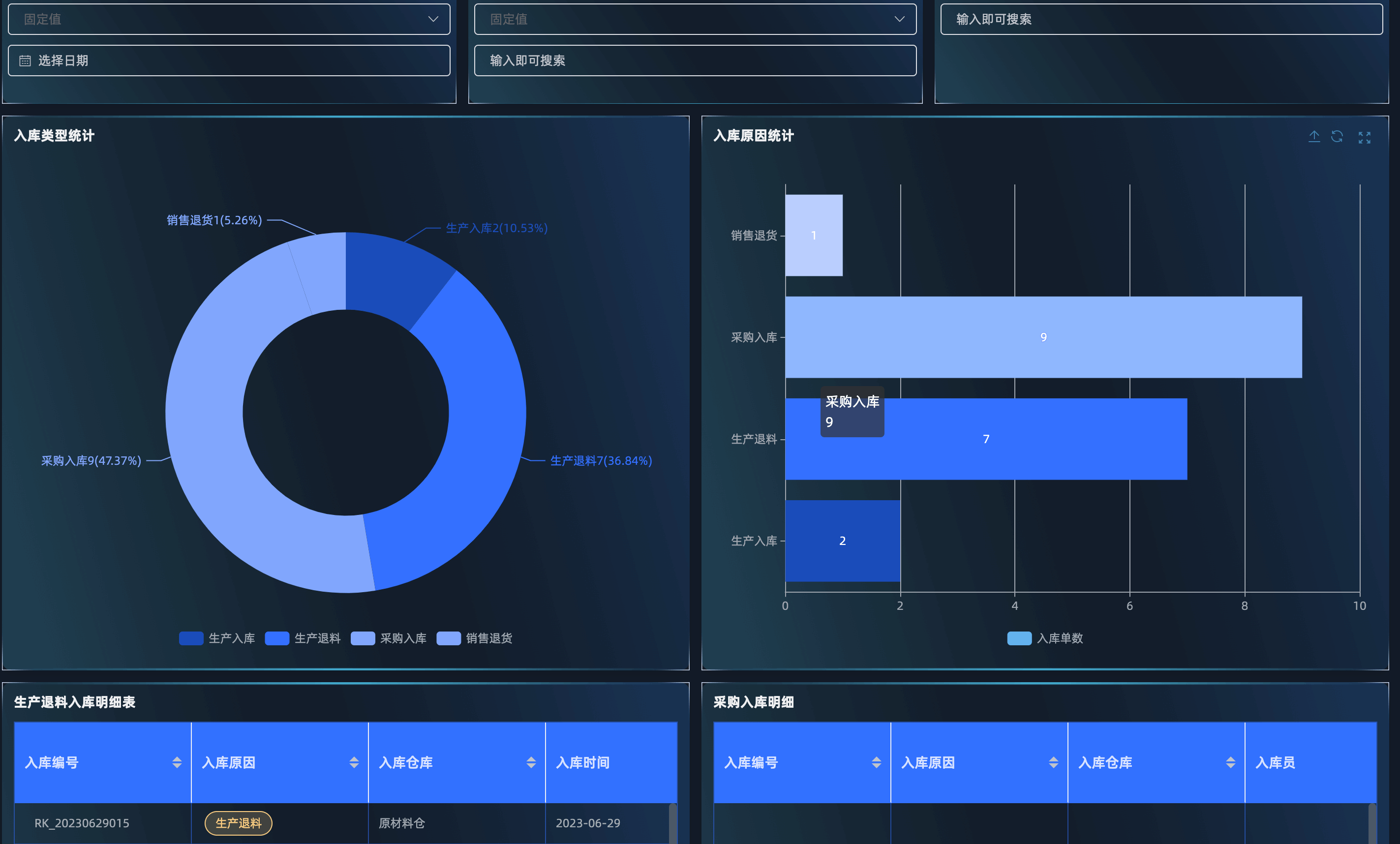This screenshot has height=844, width=1400.
Task: Toggle 生产入库 legend item in the donut chart
Action: point(217,638)
